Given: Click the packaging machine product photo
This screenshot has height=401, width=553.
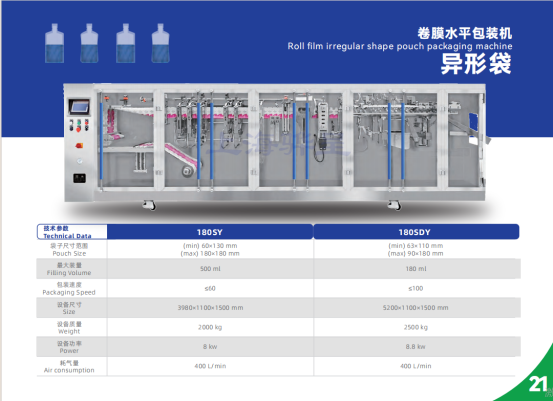Looking at the screenshot, I should [276, 147].
